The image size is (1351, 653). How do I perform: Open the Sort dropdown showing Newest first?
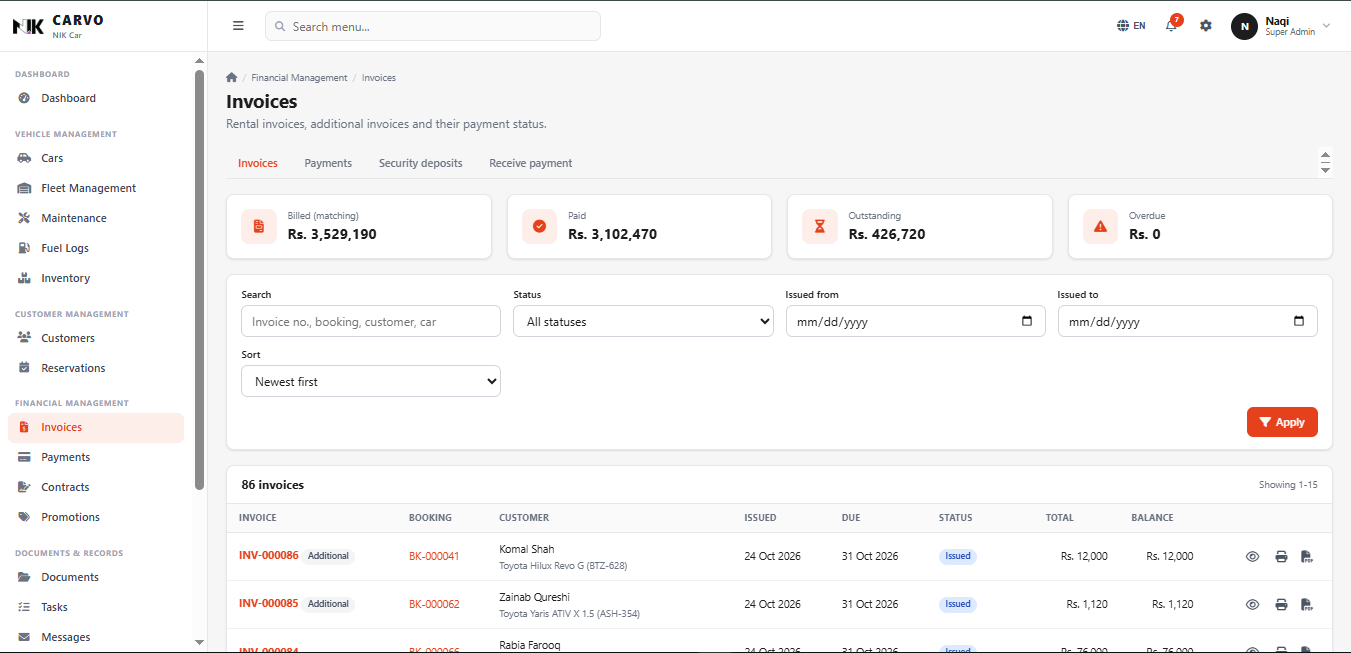(371, 381)
